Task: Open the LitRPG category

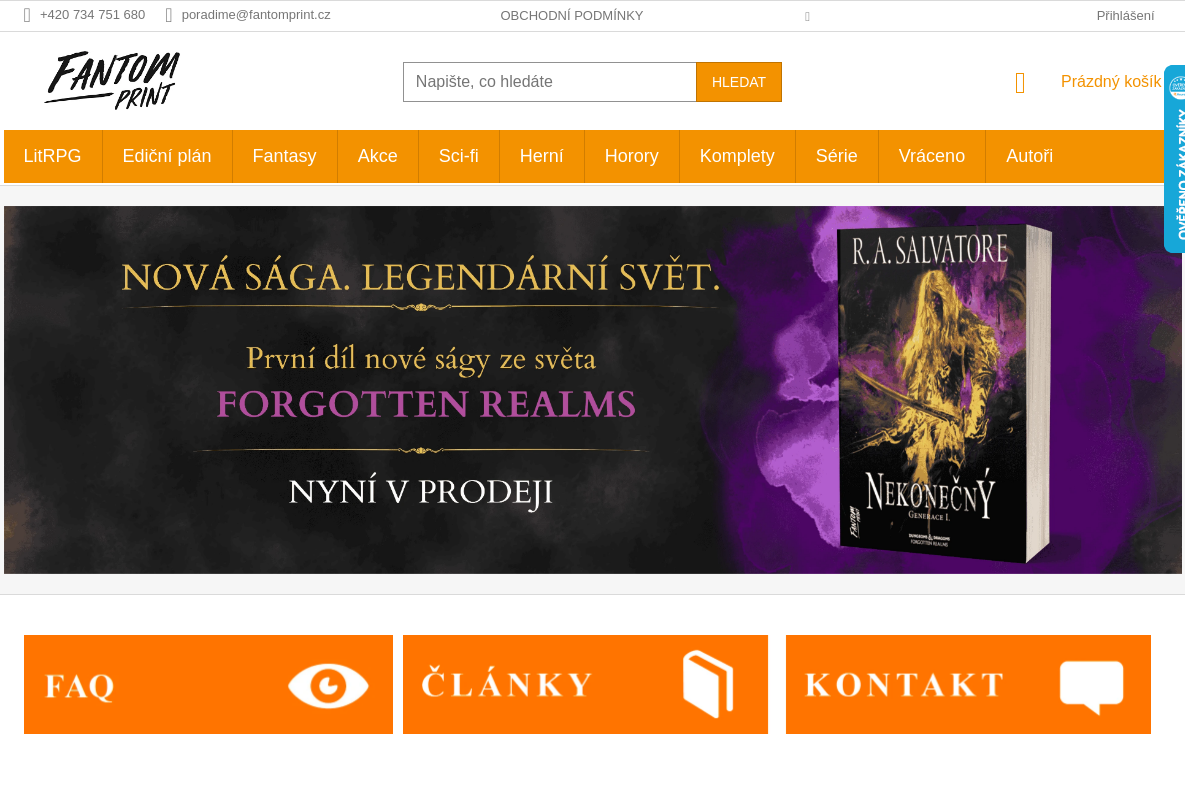Action: click(53, 156)
